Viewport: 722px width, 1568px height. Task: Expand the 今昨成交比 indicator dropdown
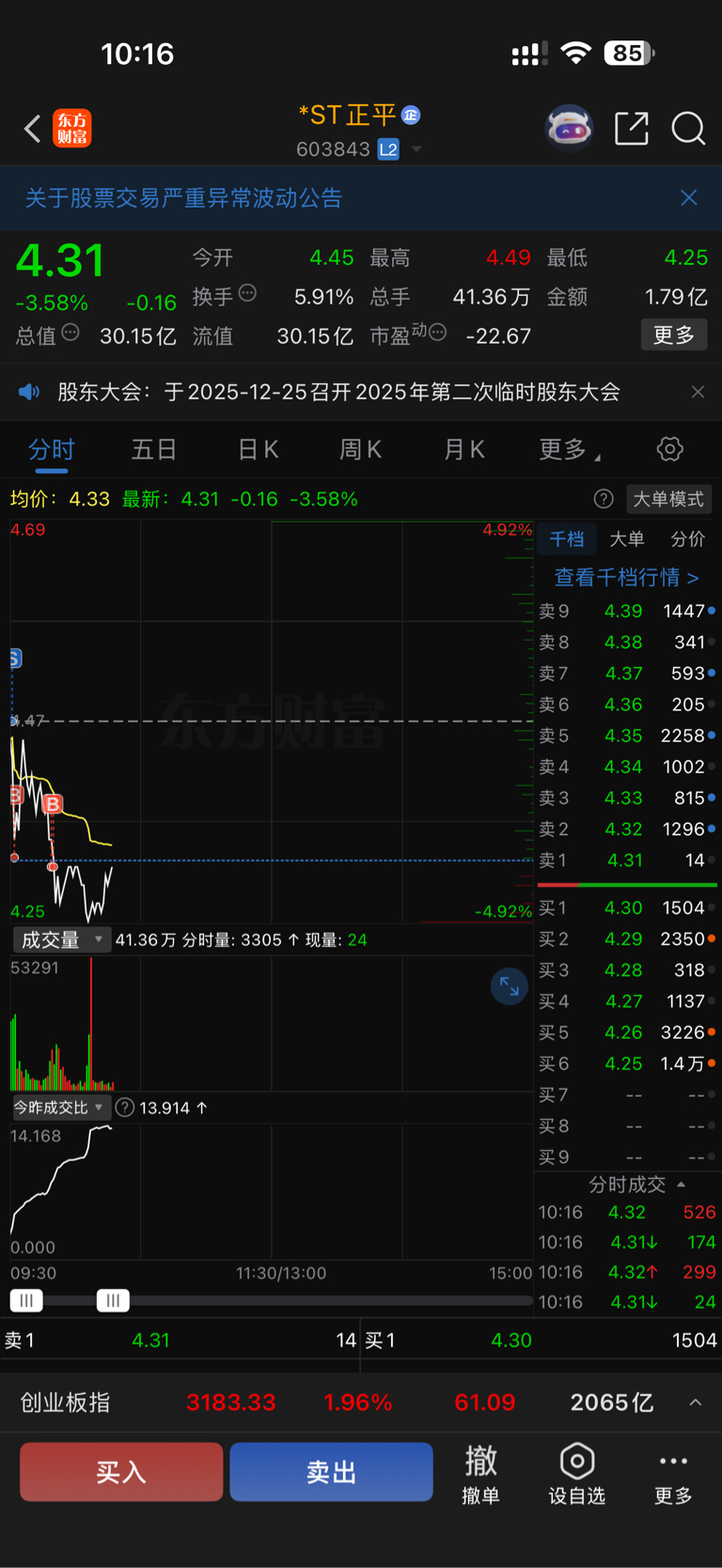tap(61, 1108)
